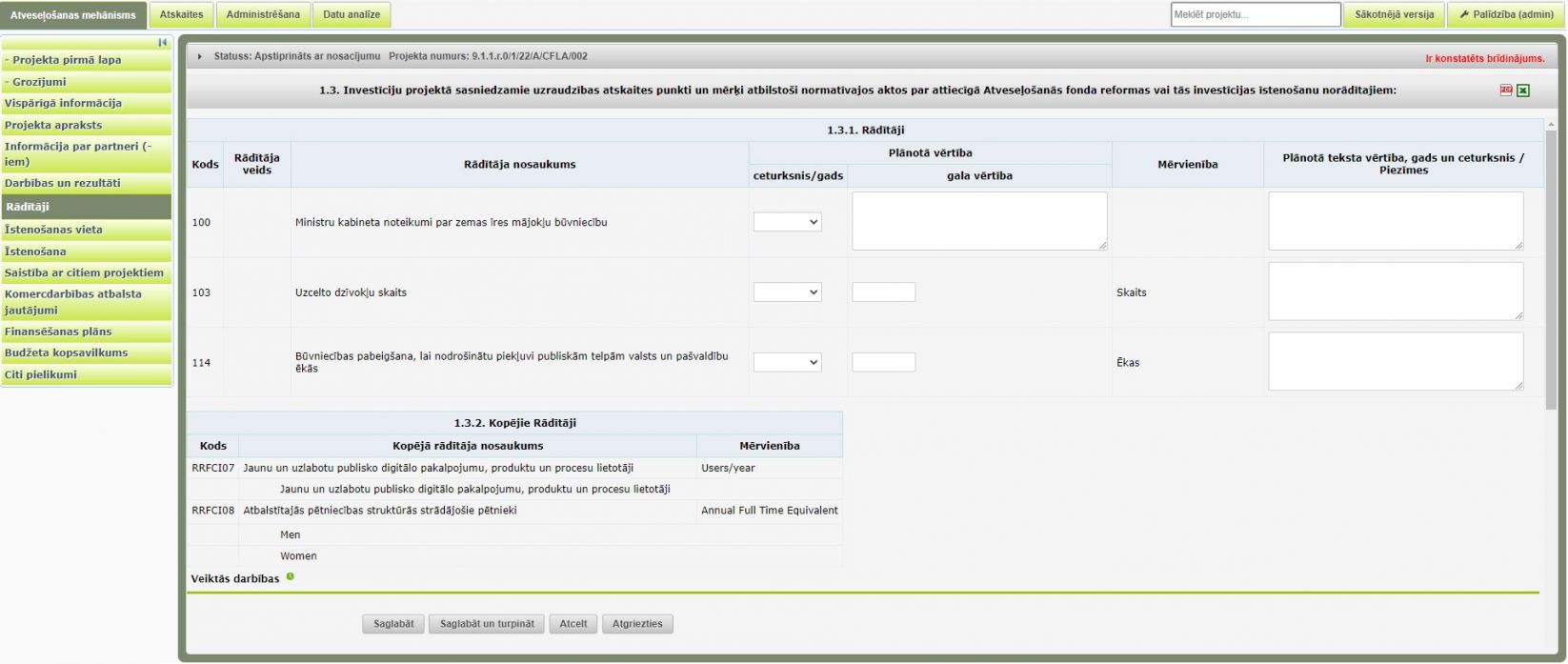Open Finansēšanas plāns in the sidebar

58,332
